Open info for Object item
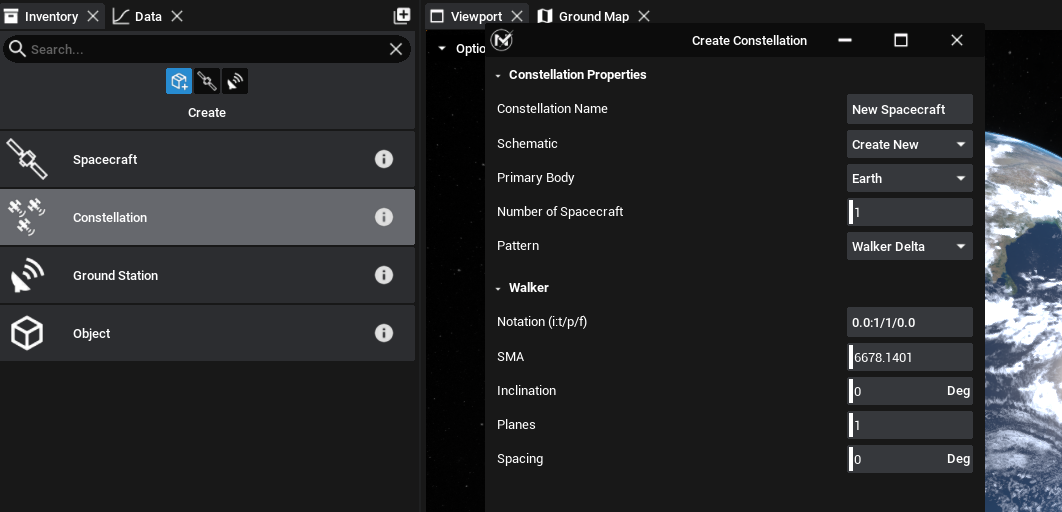The image size is (1062, 512). (384, 333)
